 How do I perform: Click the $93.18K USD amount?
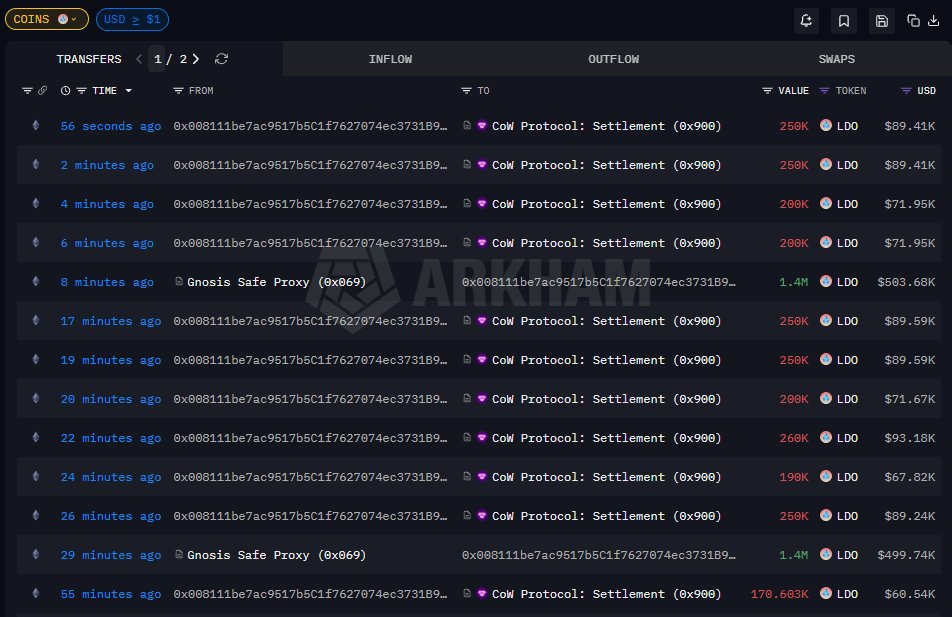coord(910,438)
